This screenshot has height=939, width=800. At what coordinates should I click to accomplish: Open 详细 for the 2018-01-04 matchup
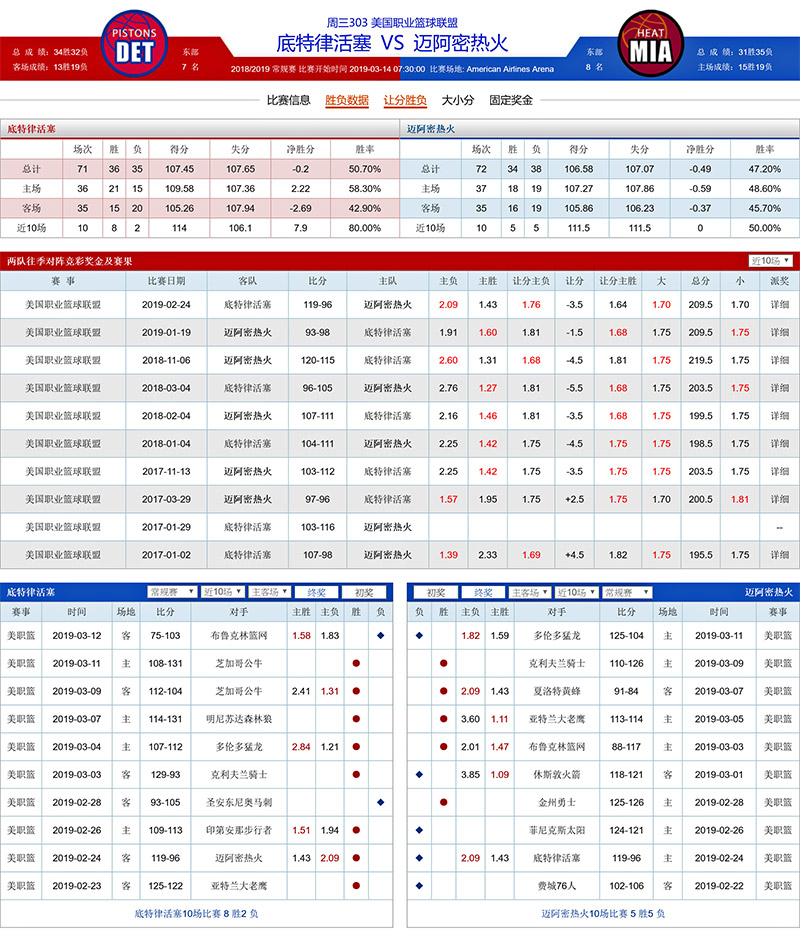[780, 444]
